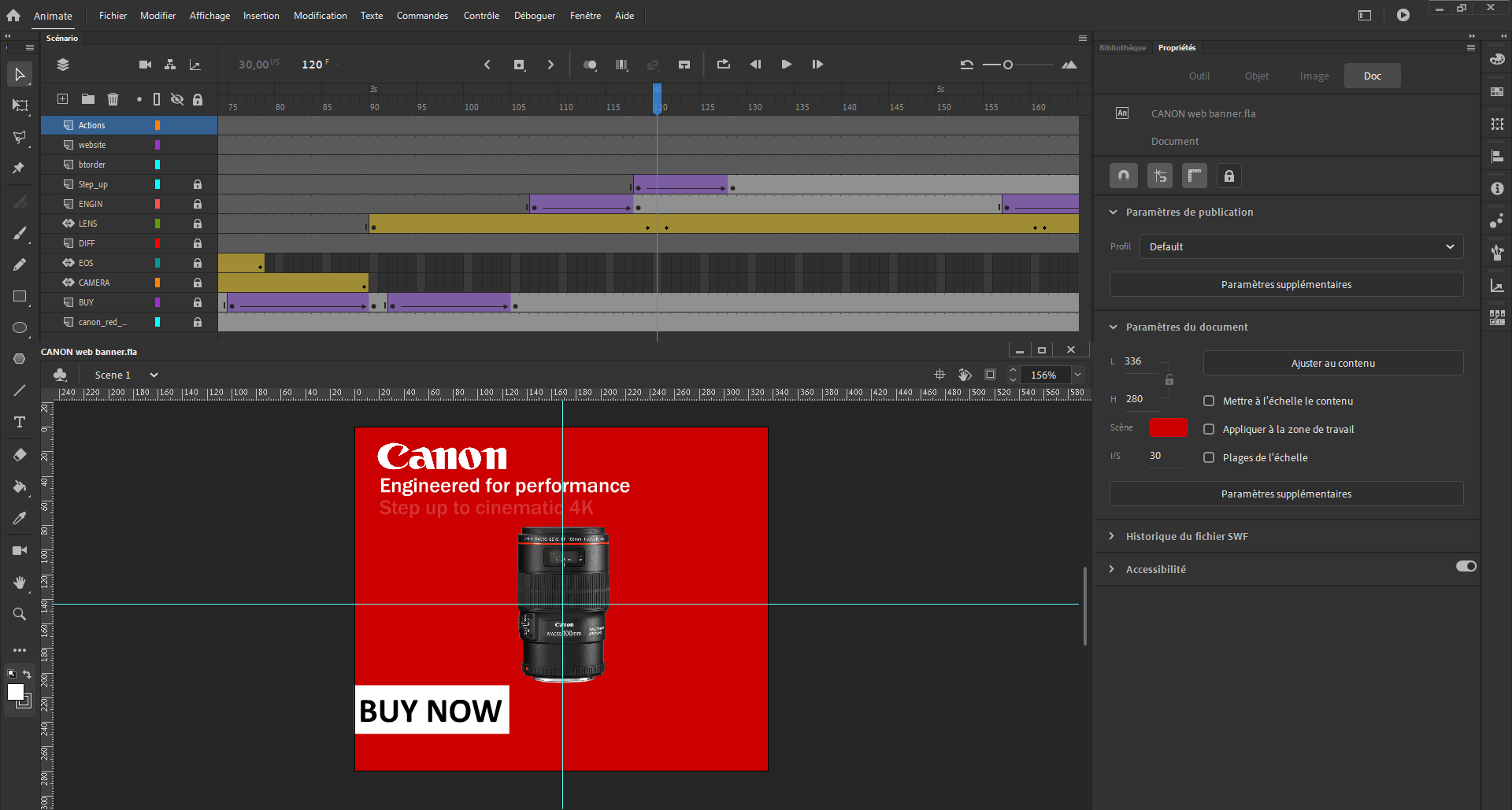Click Ajuster au contenu button
Image resolution: width=1512 pixels, height=810 pixels.
1333,363
